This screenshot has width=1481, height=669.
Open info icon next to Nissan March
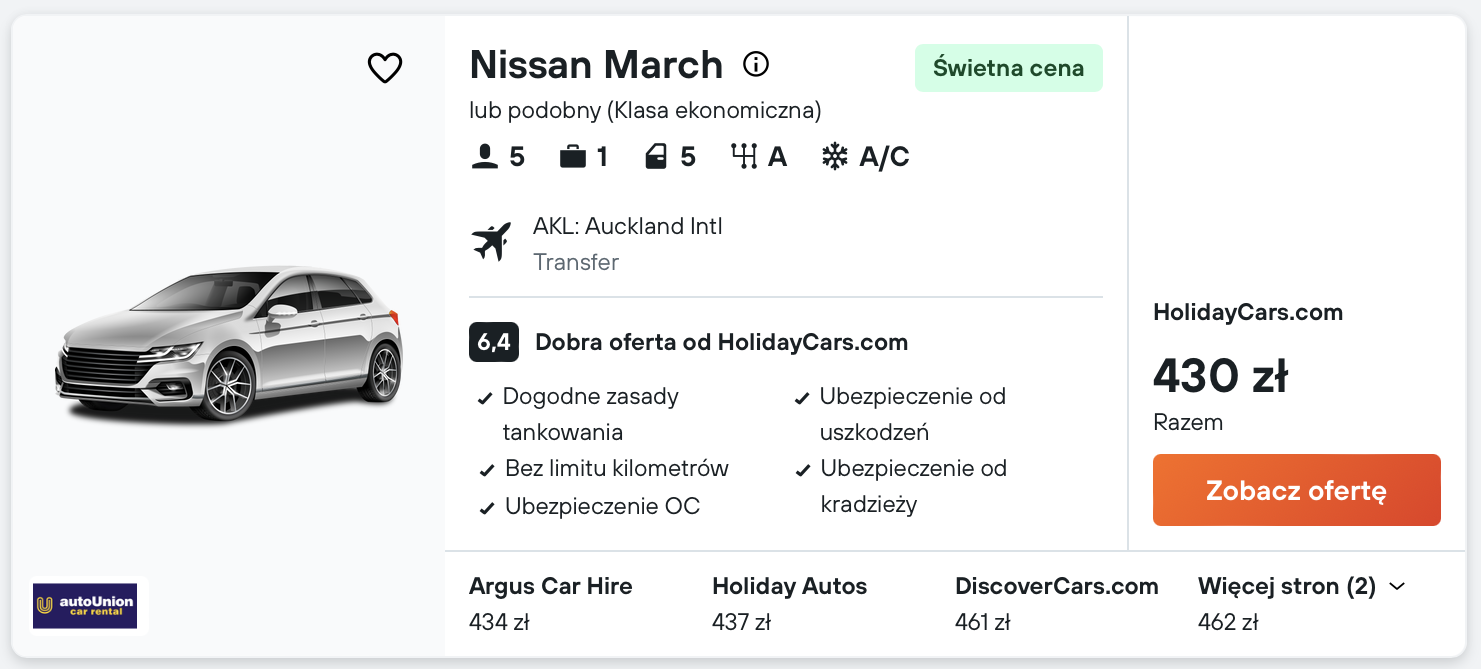[756, 65]
